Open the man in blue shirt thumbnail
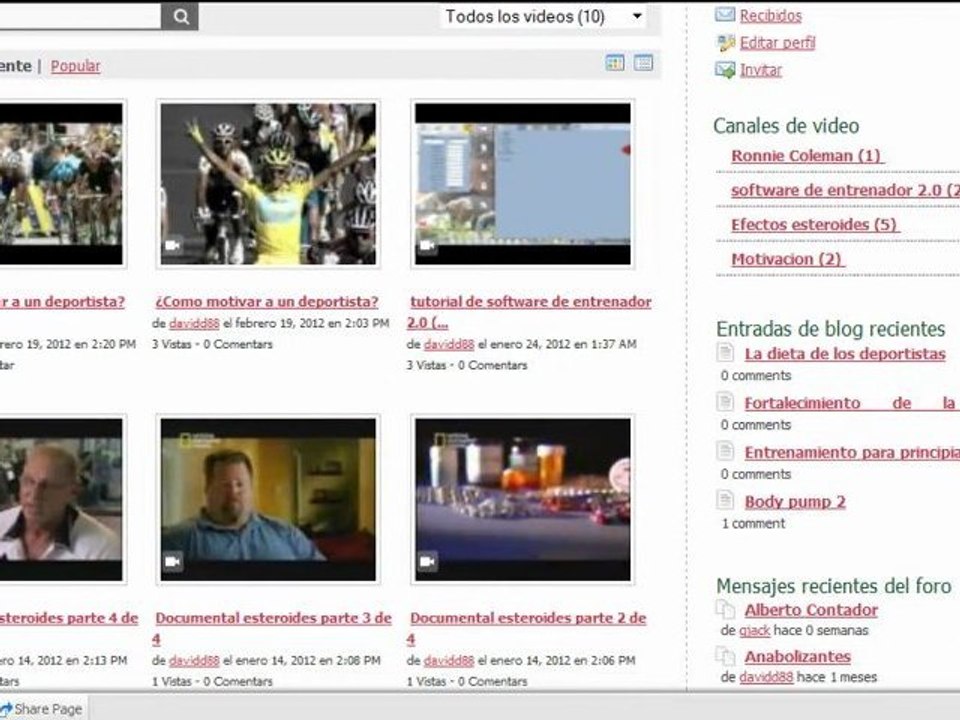The width and height of the screenshot is (960, 720). [268, 500]
